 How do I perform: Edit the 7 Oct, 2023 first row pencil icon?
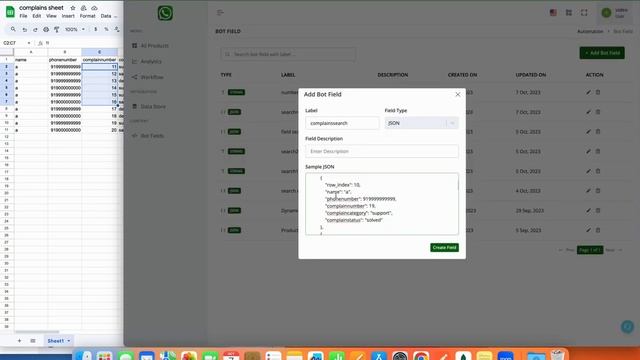[588, 92]
